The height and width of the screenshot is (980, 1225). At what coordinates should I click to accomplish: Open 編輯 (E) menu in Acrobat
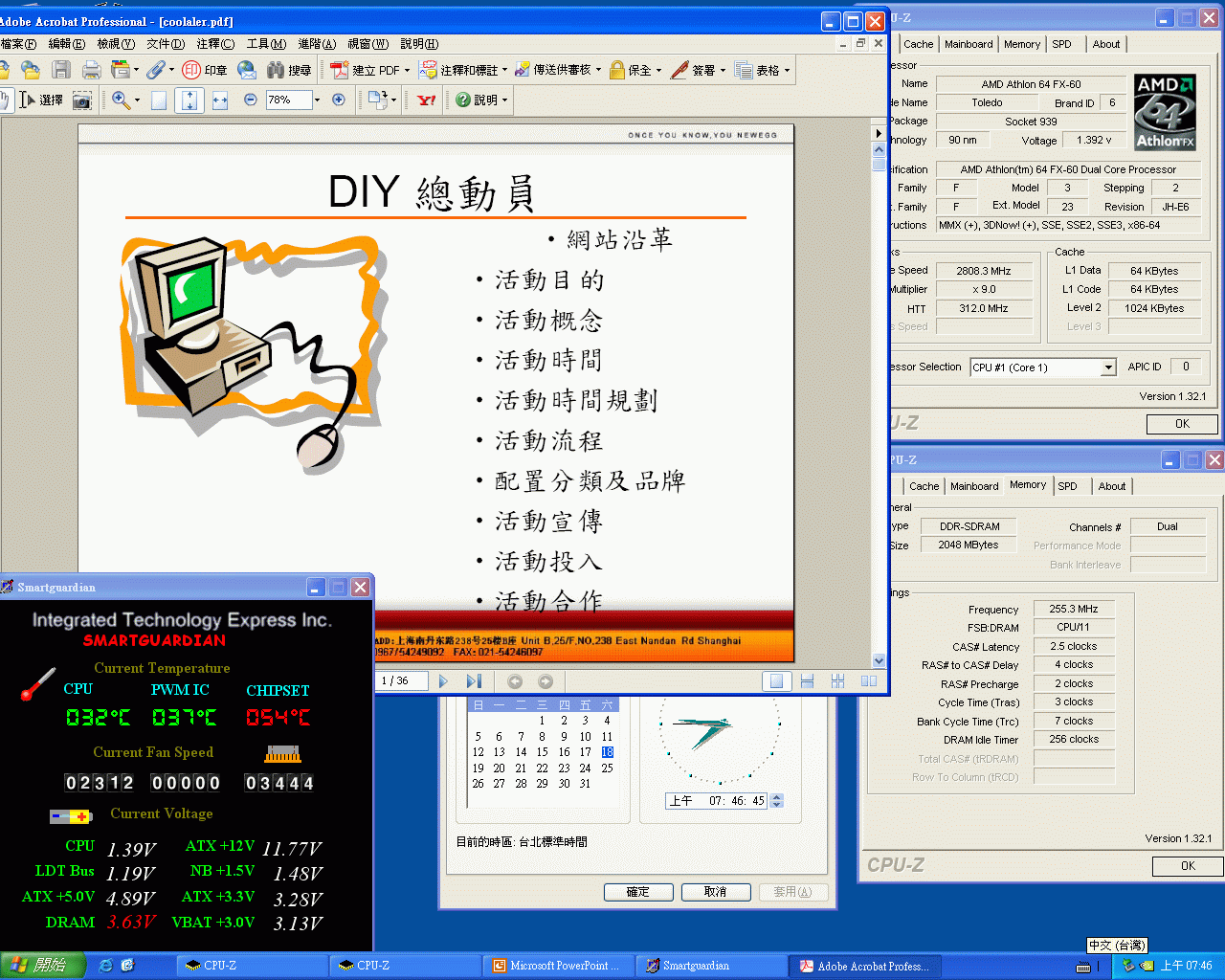(66, 44)
